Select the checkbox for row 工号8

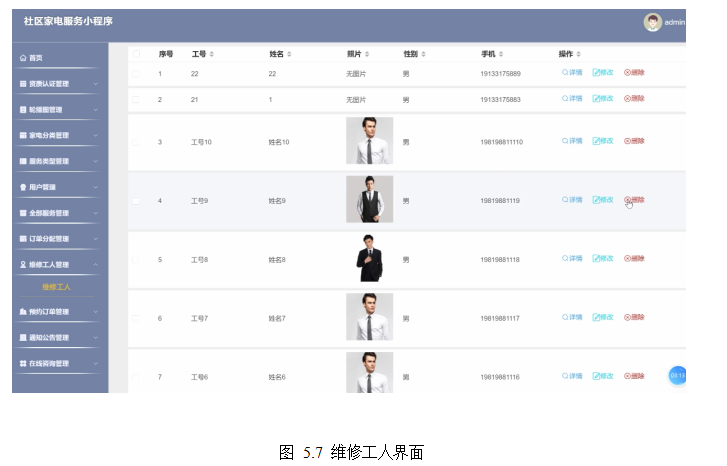(135, 260)
